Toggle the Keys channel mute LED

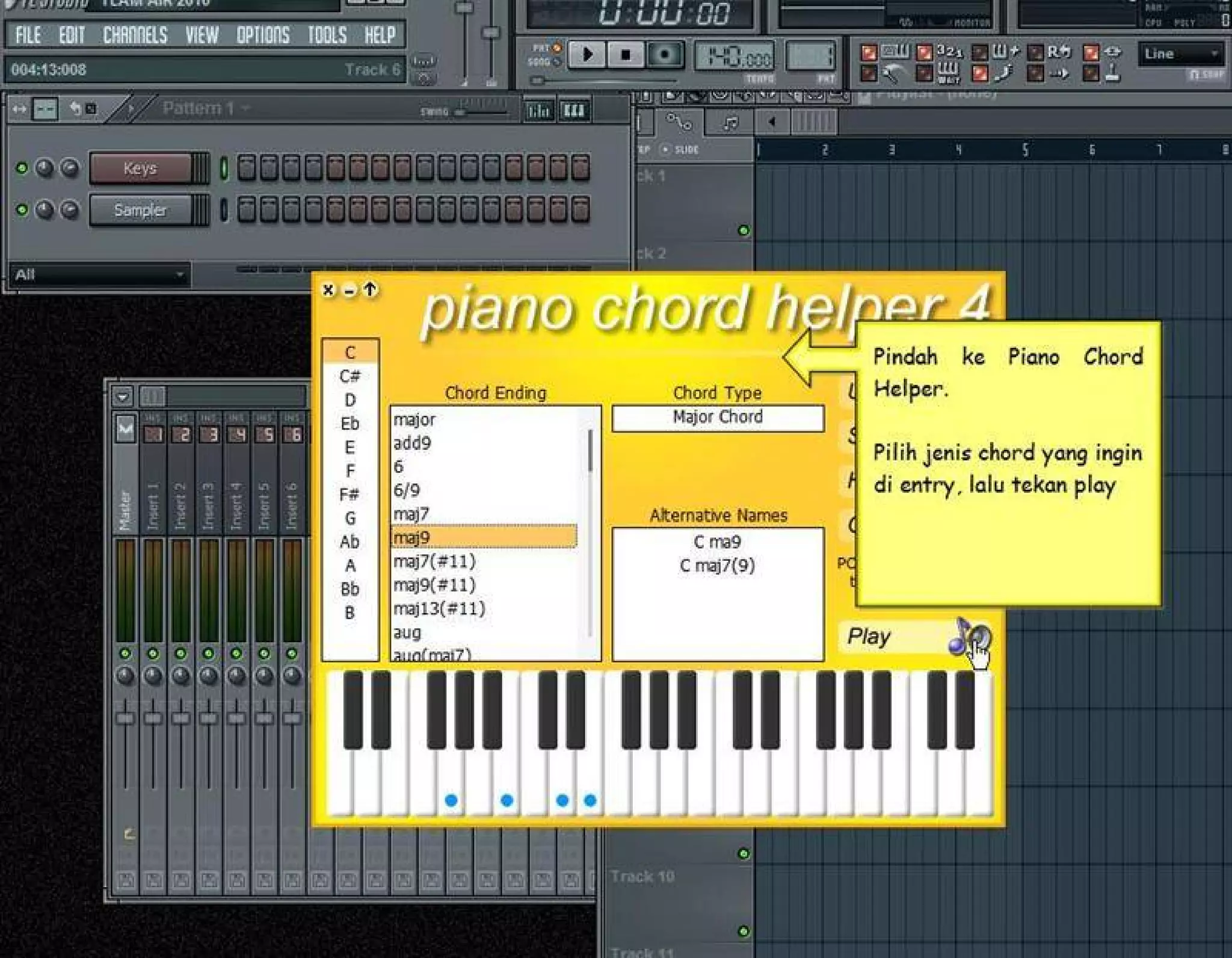[22, 168]
